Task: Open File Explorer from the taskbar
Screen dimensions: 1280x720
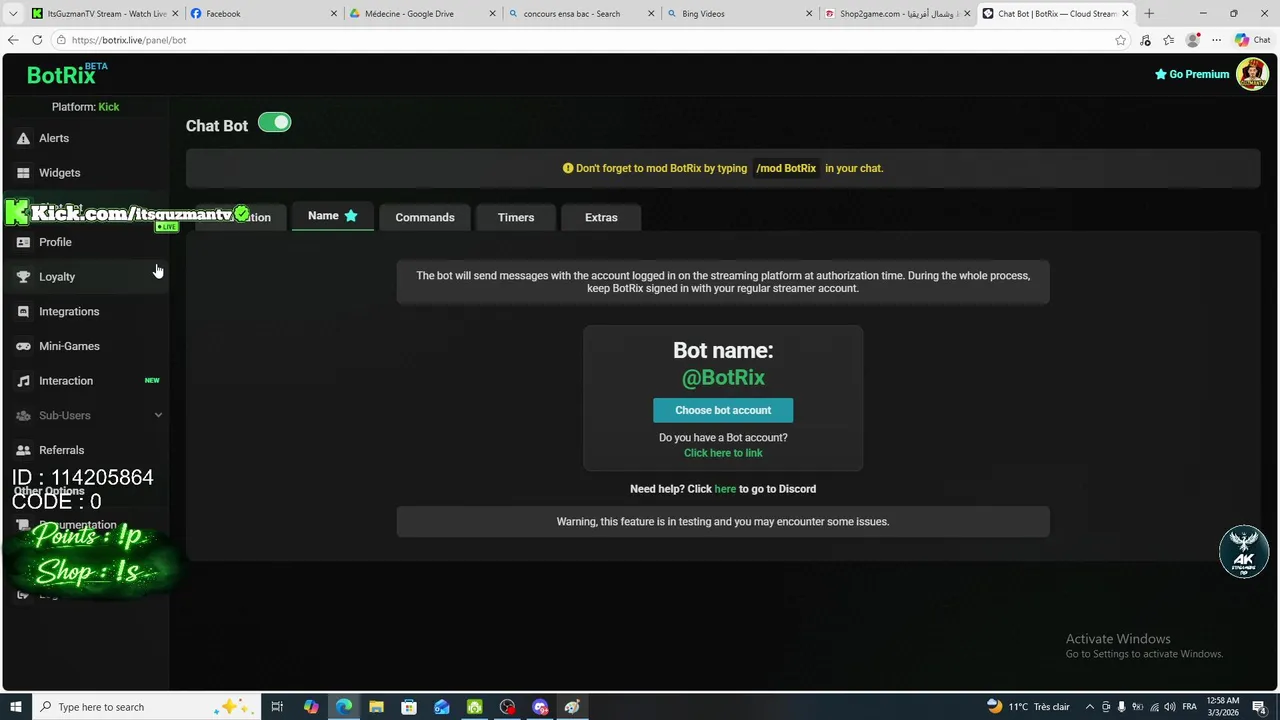Action: 376,707
